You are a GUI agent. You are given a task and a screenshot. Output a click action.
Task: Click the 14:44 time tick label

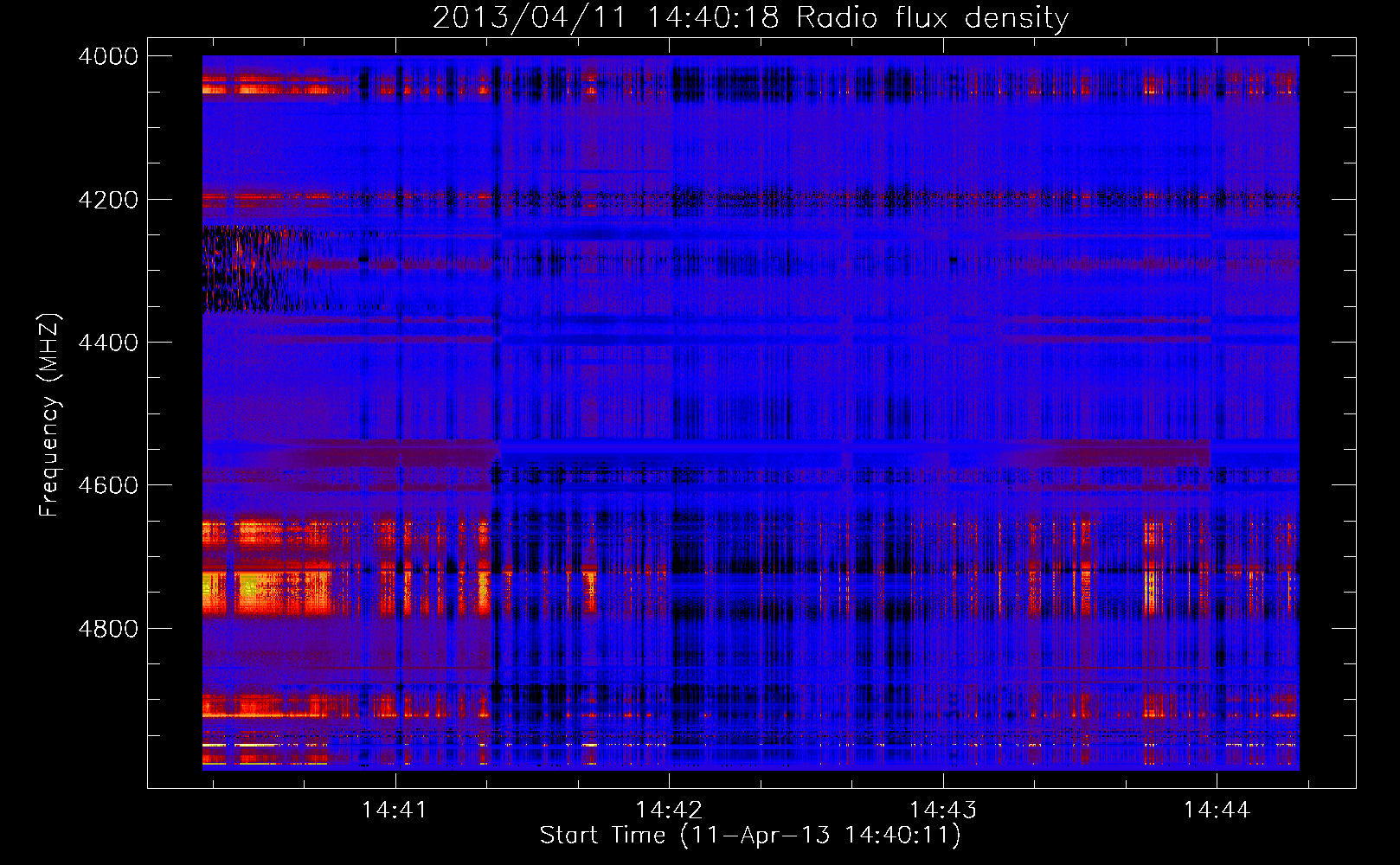click(x=1217, y=811)
